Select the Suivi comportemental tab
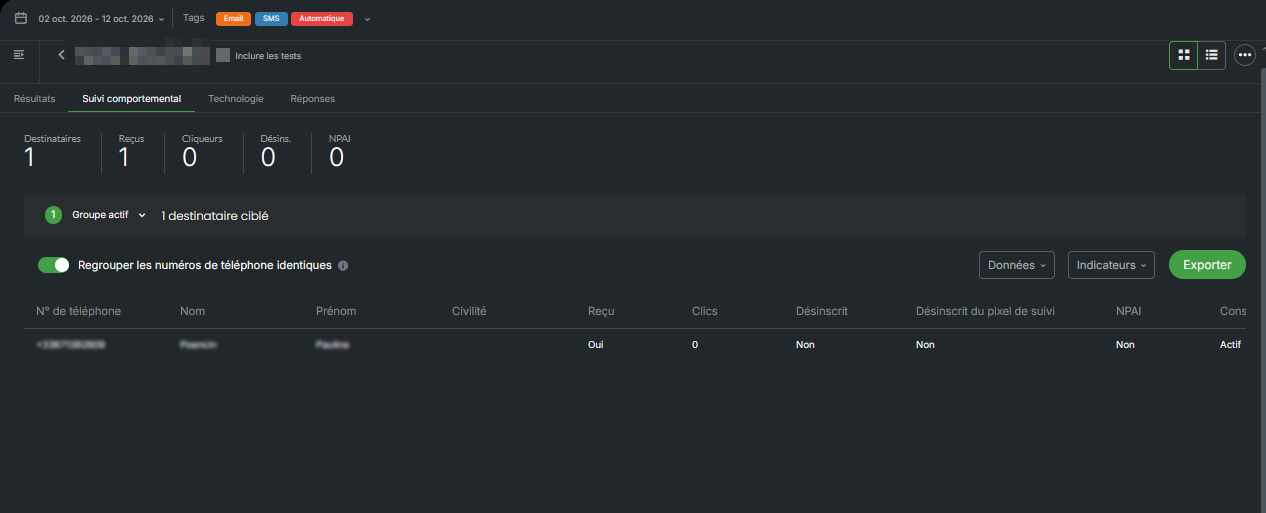This screenshot has height=513, width=1266. pyautogui.click(x=132, y=99)
